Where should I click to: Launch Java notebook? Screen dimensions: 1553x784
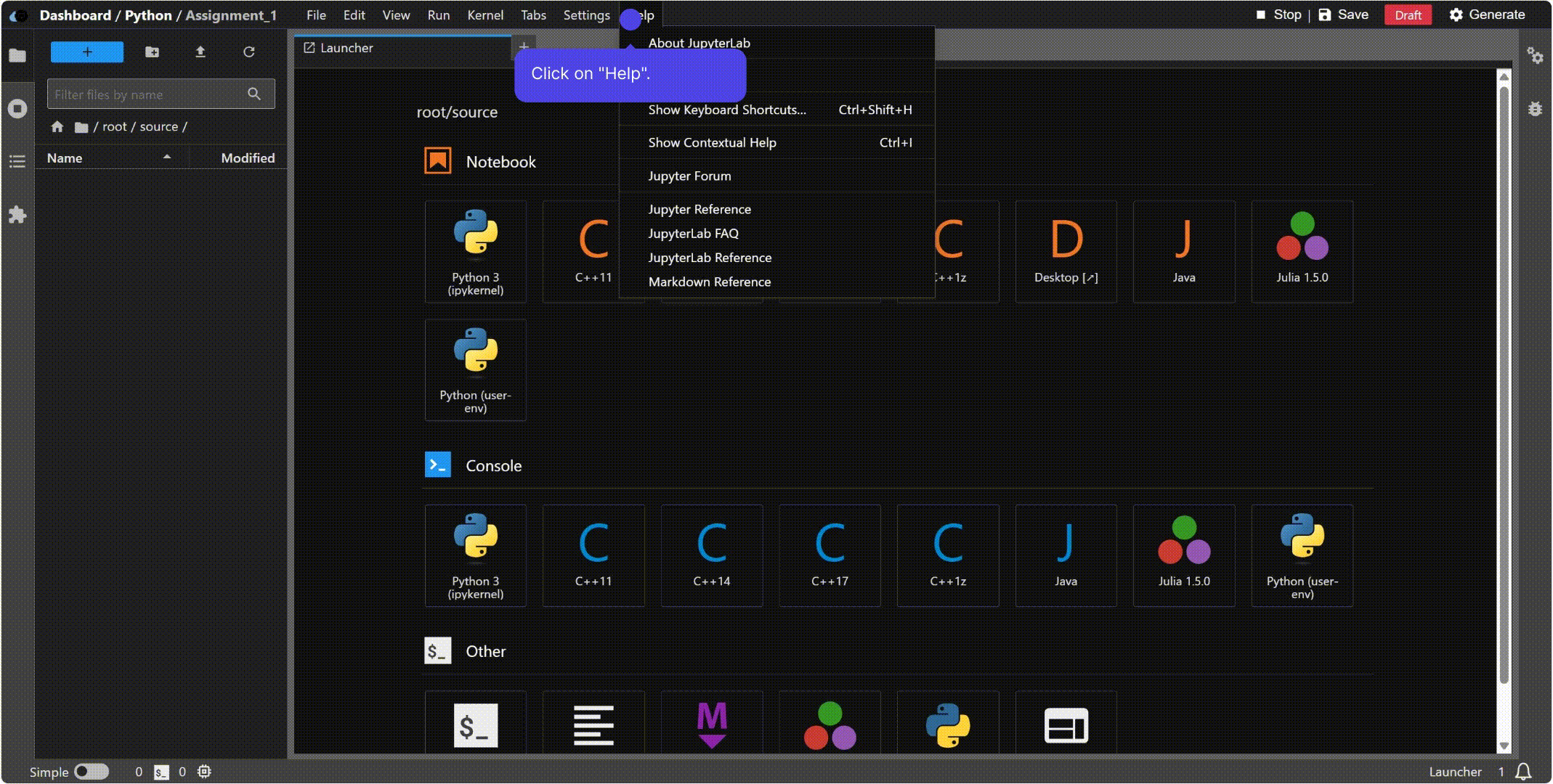[x=1184, y=251]
